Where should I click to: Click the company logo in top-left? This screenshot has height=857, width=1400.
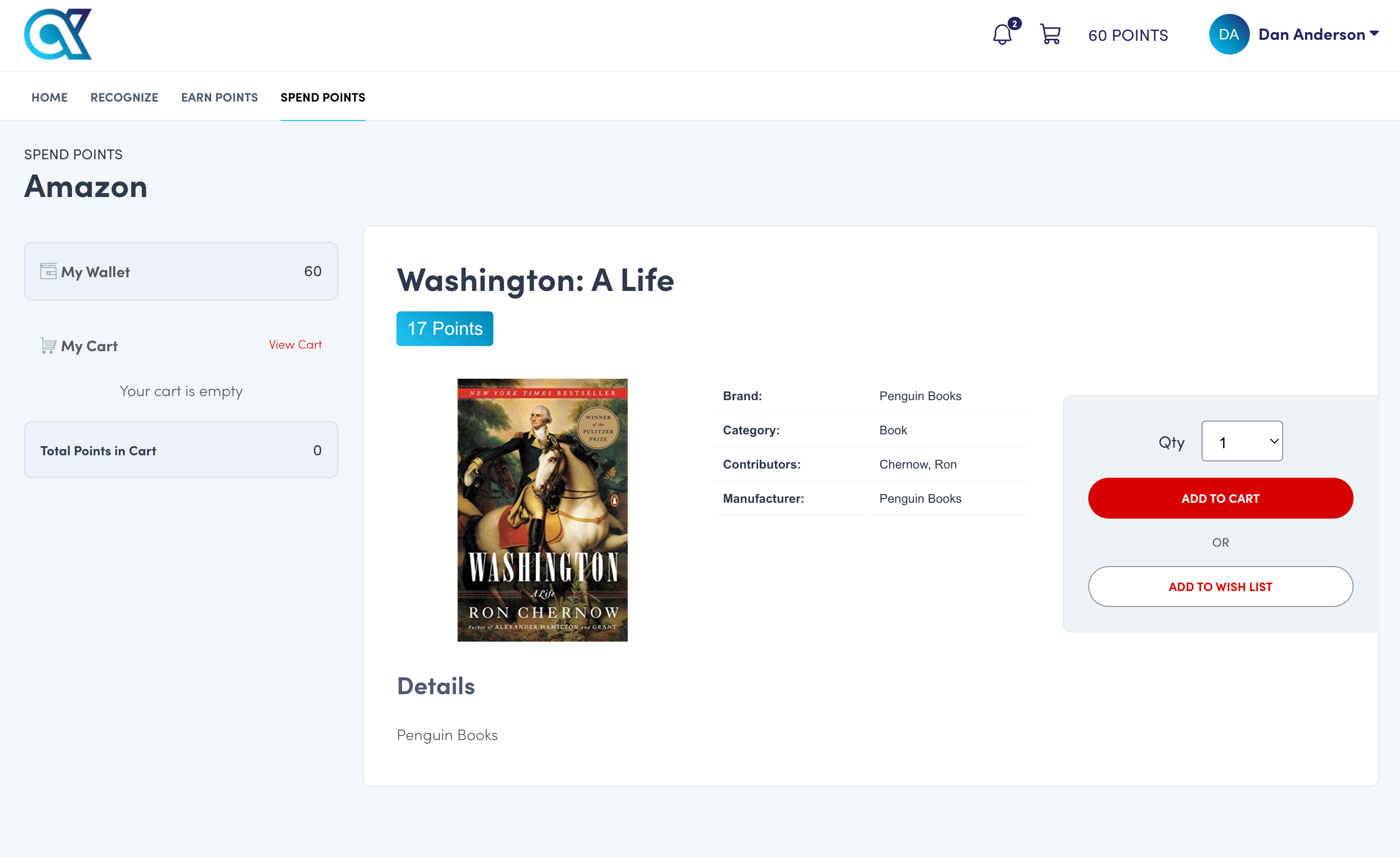pyautogui.click(x=58, y=34)
